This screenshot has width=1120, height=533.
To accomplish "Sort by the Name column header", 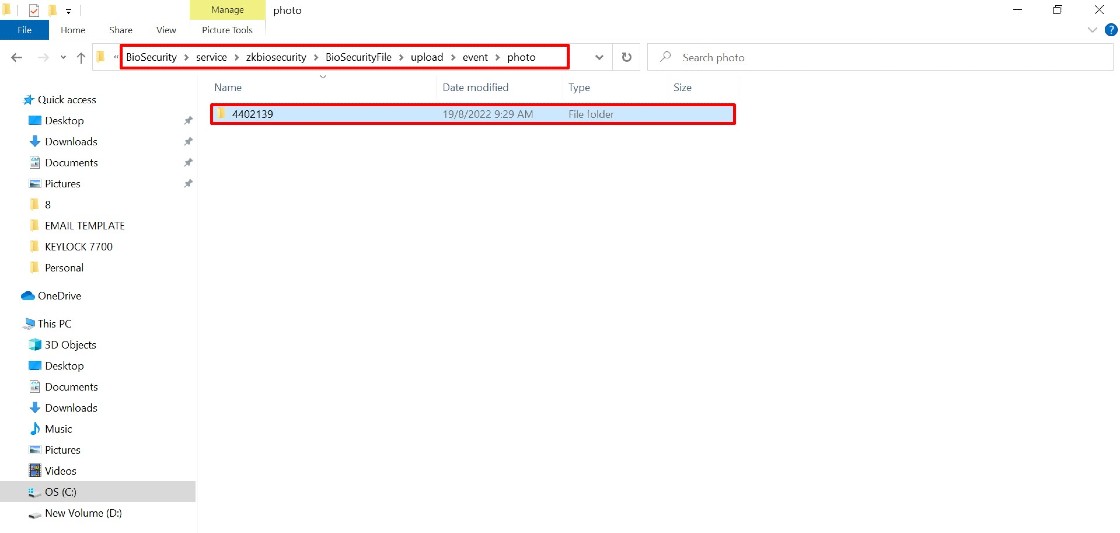I will coord(228,87).
